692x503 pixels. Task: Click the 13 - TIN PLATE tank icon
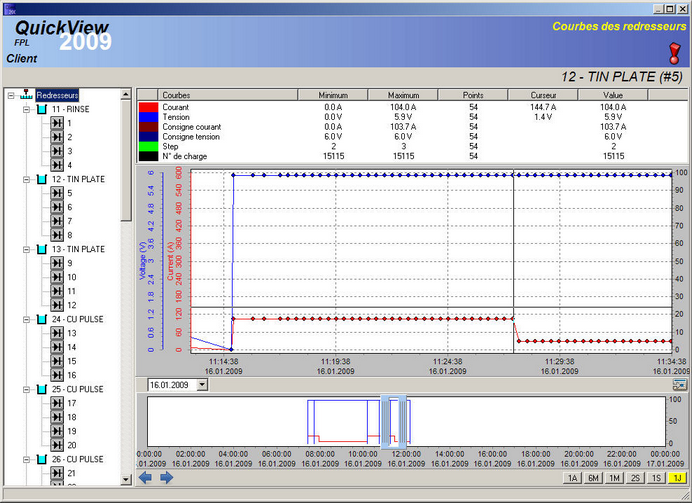(41, 249)
